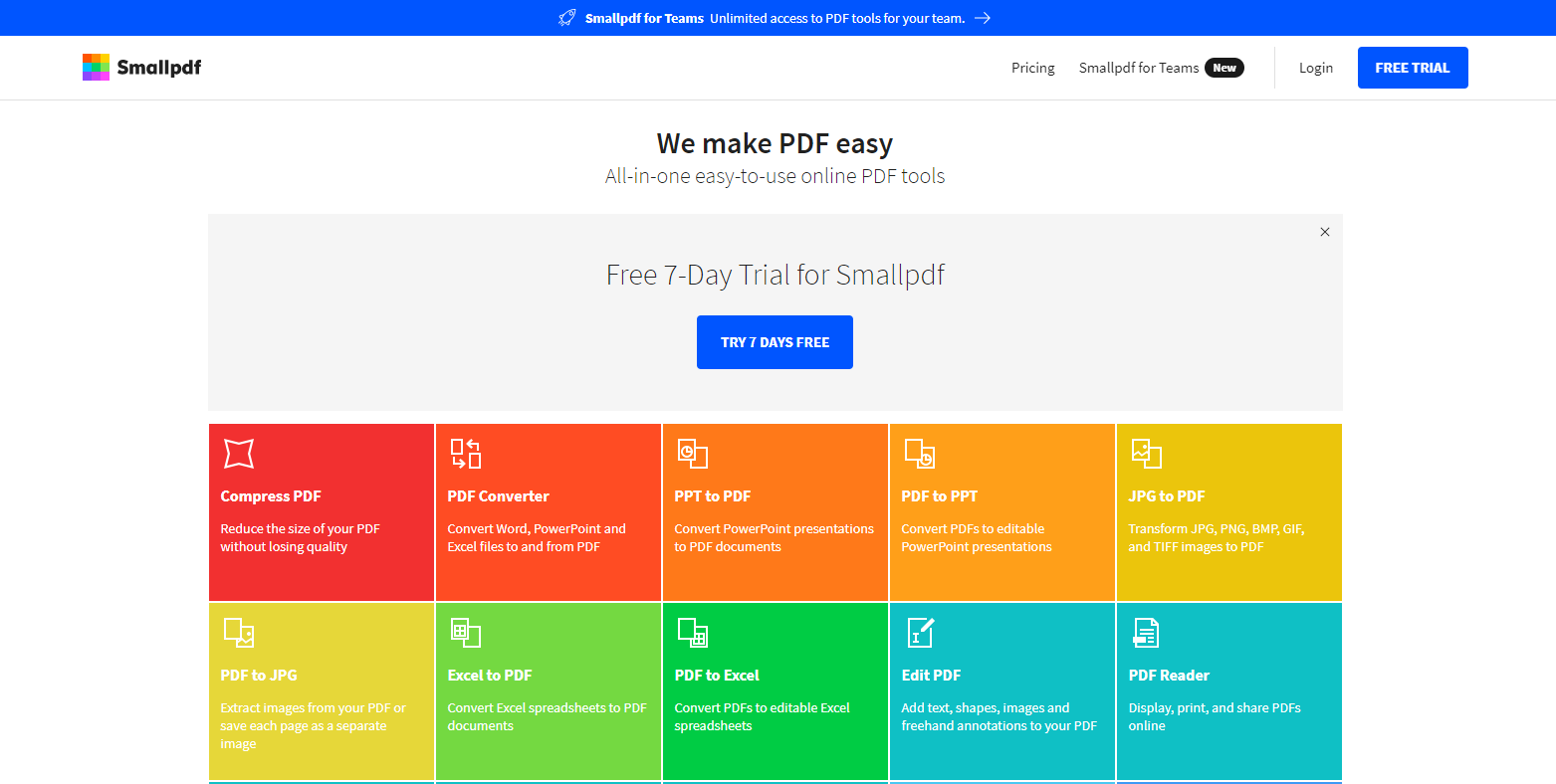Click the New badge beside Smallpdf for Teams
Image resolution: width=1556 pixels, height=784 pixels.
click(x=1224, y=68)
